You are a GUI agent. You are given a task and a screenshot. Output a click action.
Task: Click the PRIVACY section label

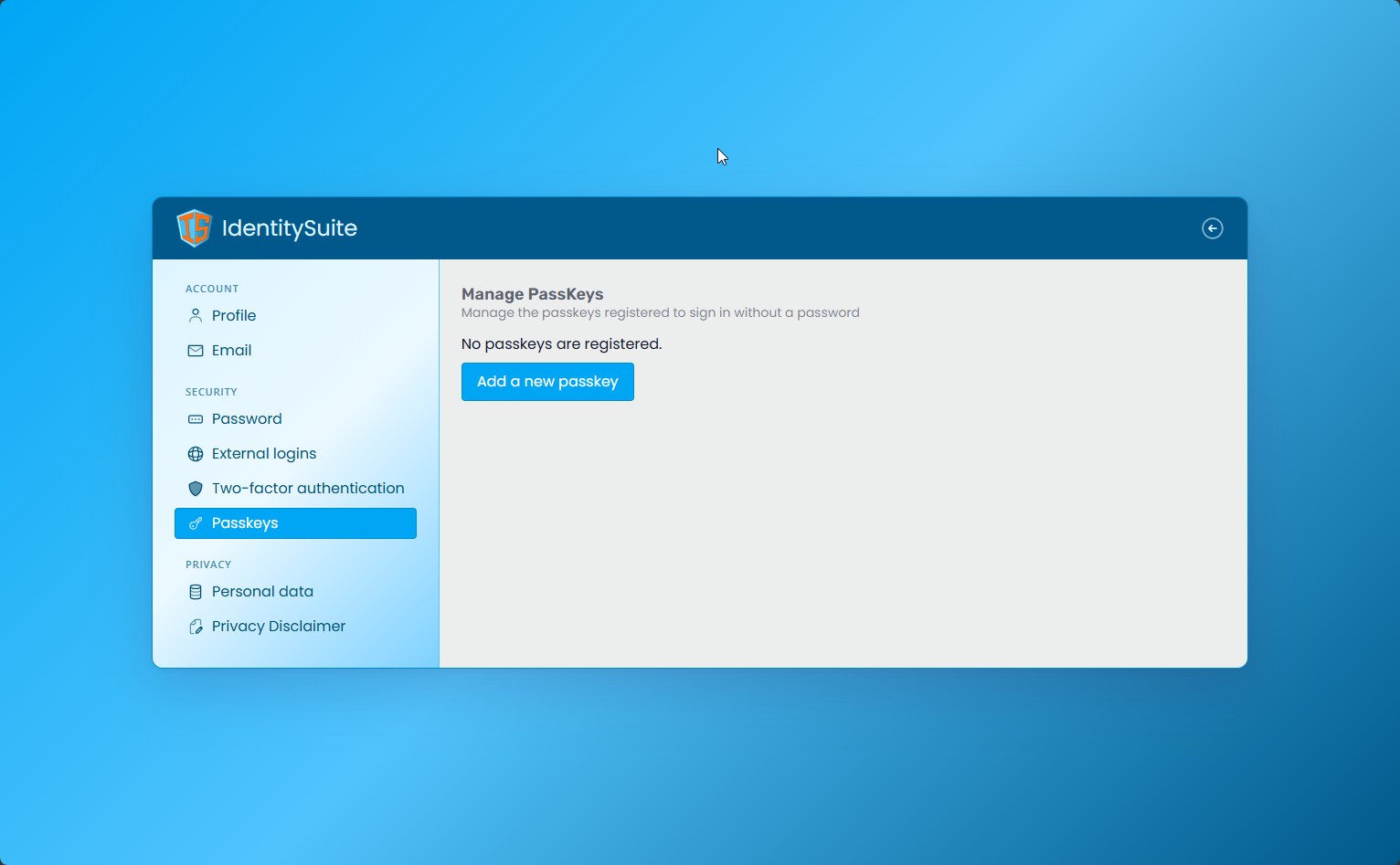(x=208, y=564)
